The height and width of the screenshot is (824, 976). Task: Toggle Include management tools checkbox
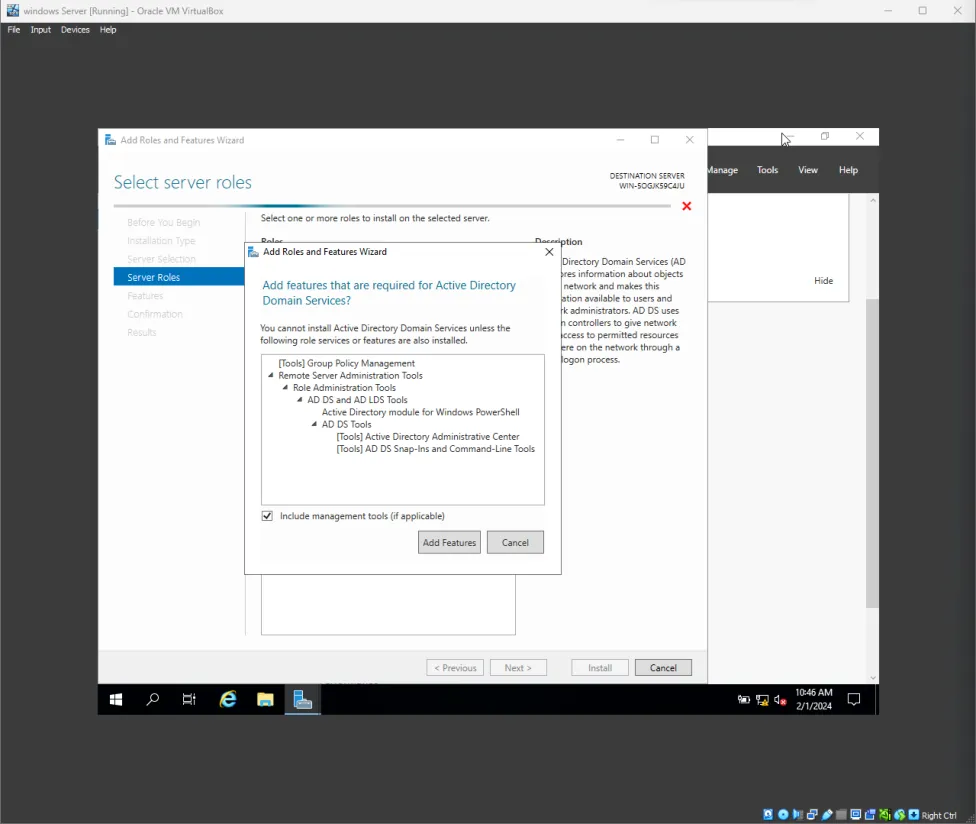click(267, 516)
